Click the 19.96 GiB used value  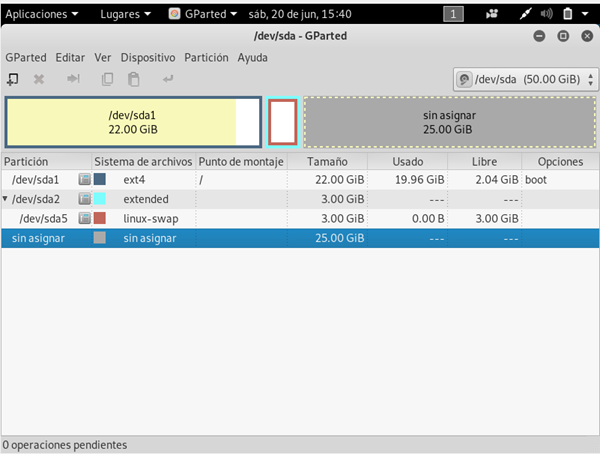[x=420, y=180]
